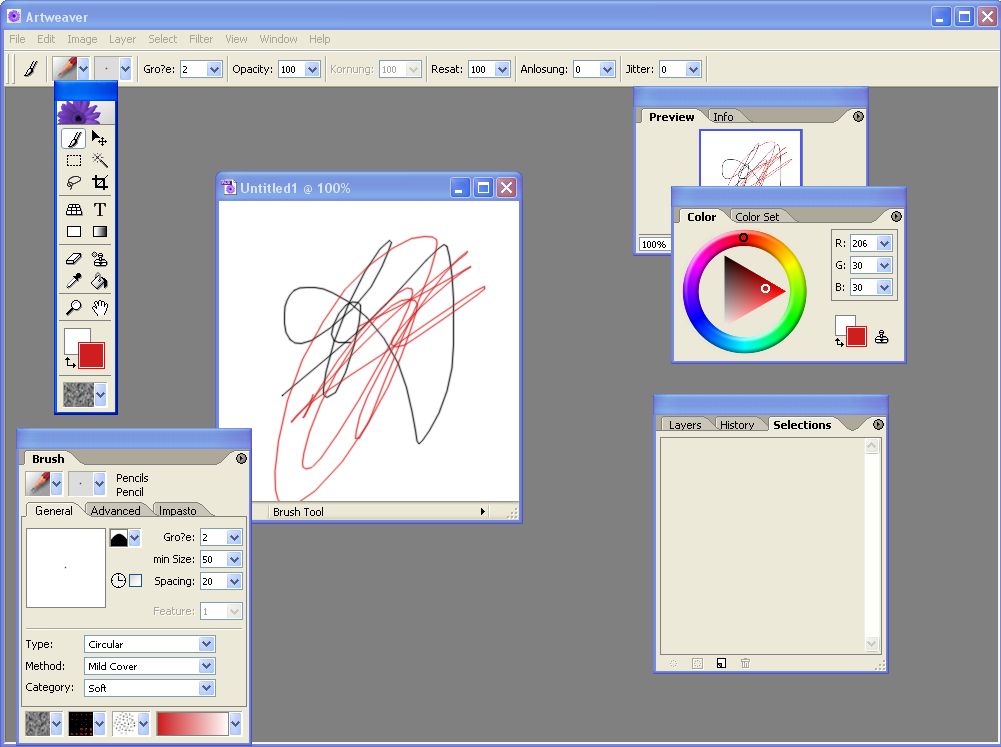Switch to the Advanced brush tab
This screenshot has width=1001, height=747.
[x=116, y=511]
